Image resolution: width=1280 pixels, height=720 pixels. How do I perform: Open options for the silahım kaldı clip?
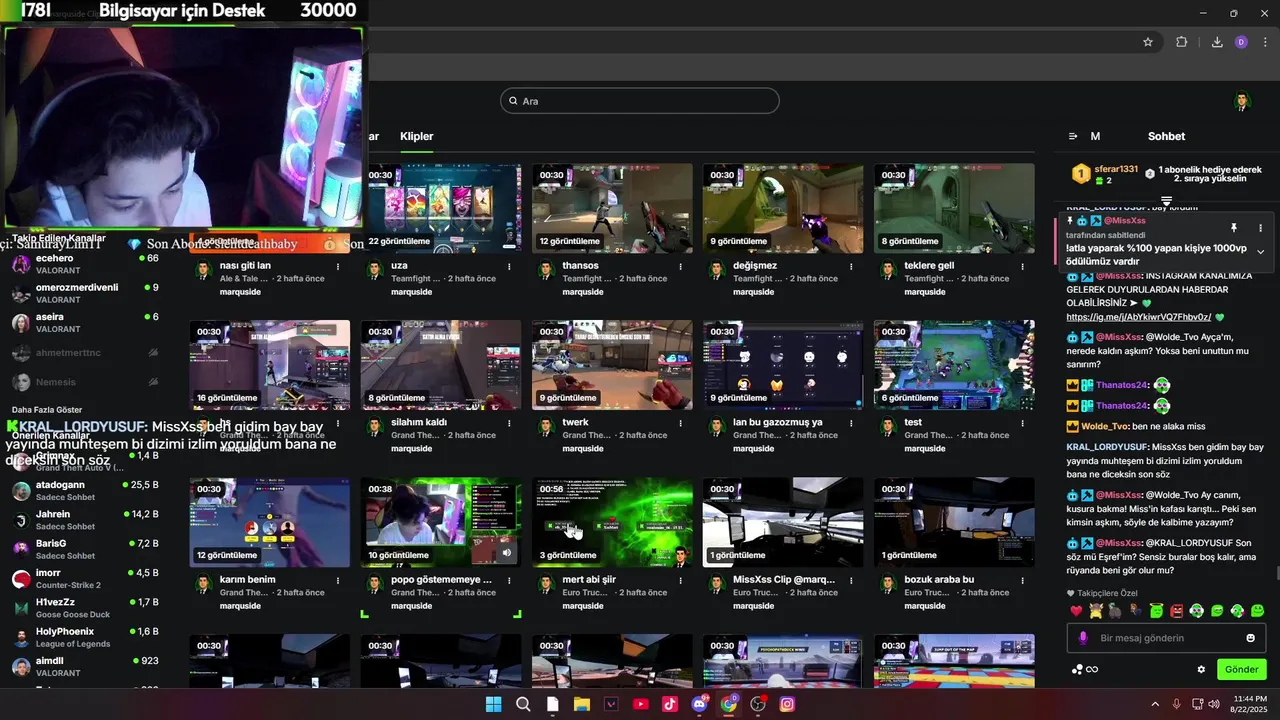(x=509, y=423)
